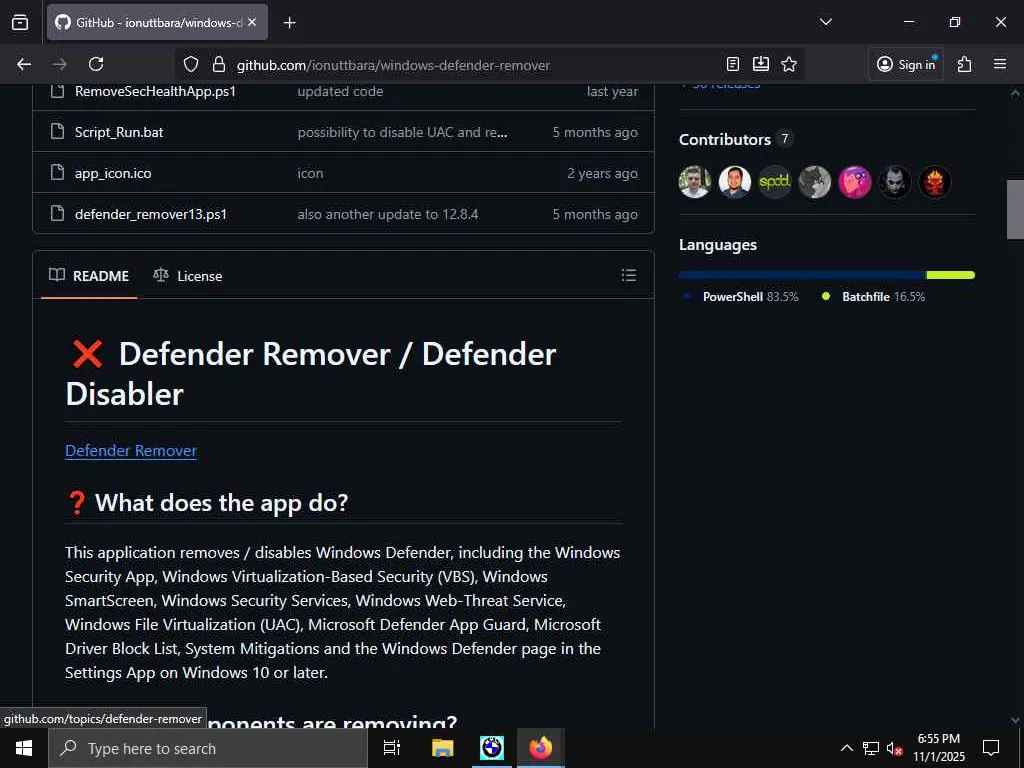Click the file icon beside Script_Run.bat
Viewport: 1024px width, 768px height.
57,131
